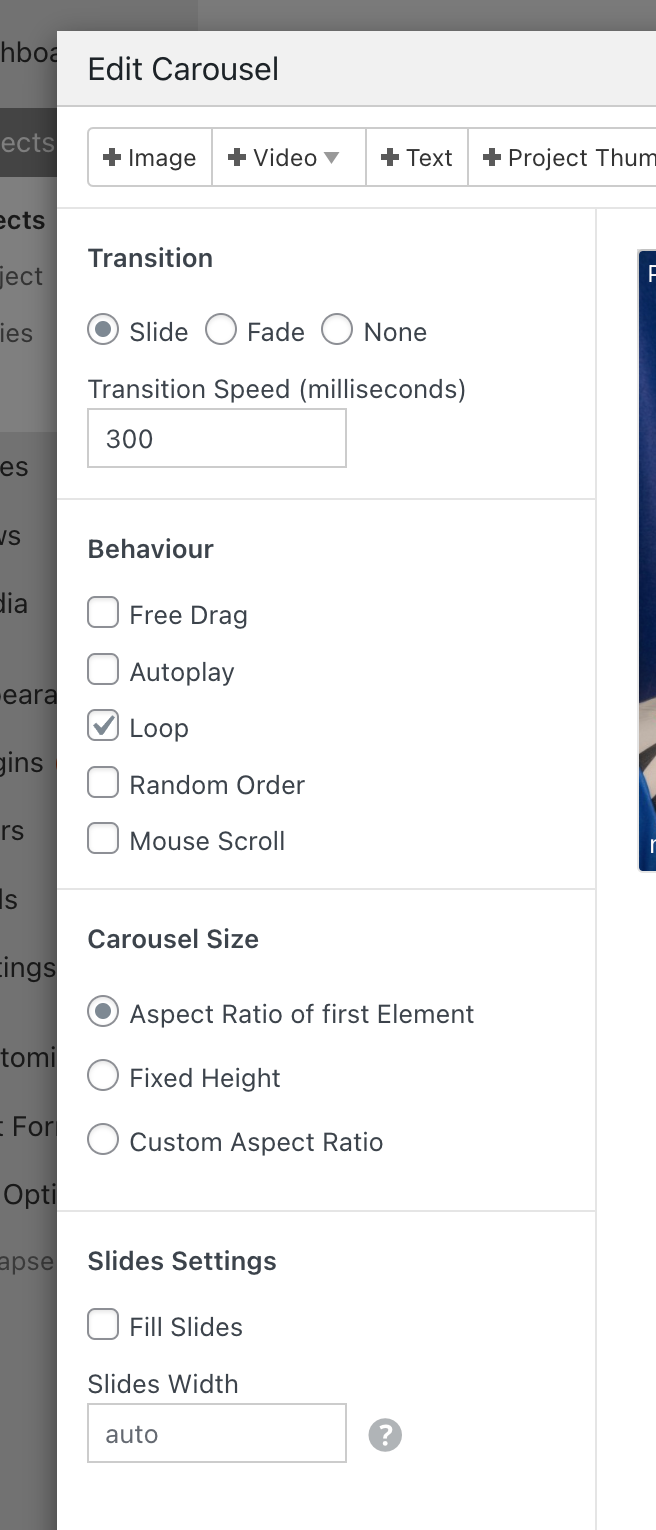Turn on Autoplay
Image resolution: width=656 pixels, height=1530 pixels.
pyautogui.click(x=103, y=671)
